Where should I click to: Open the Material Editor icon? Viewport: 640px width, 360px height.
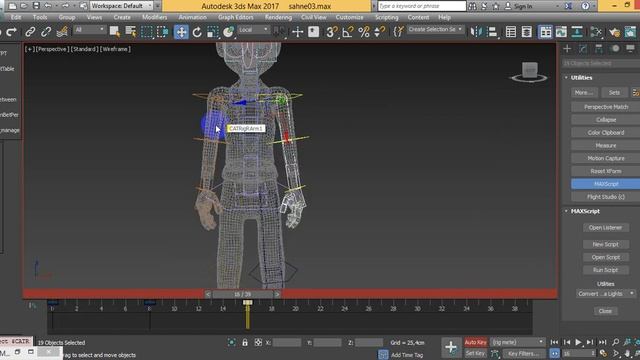tap(596, 32)
